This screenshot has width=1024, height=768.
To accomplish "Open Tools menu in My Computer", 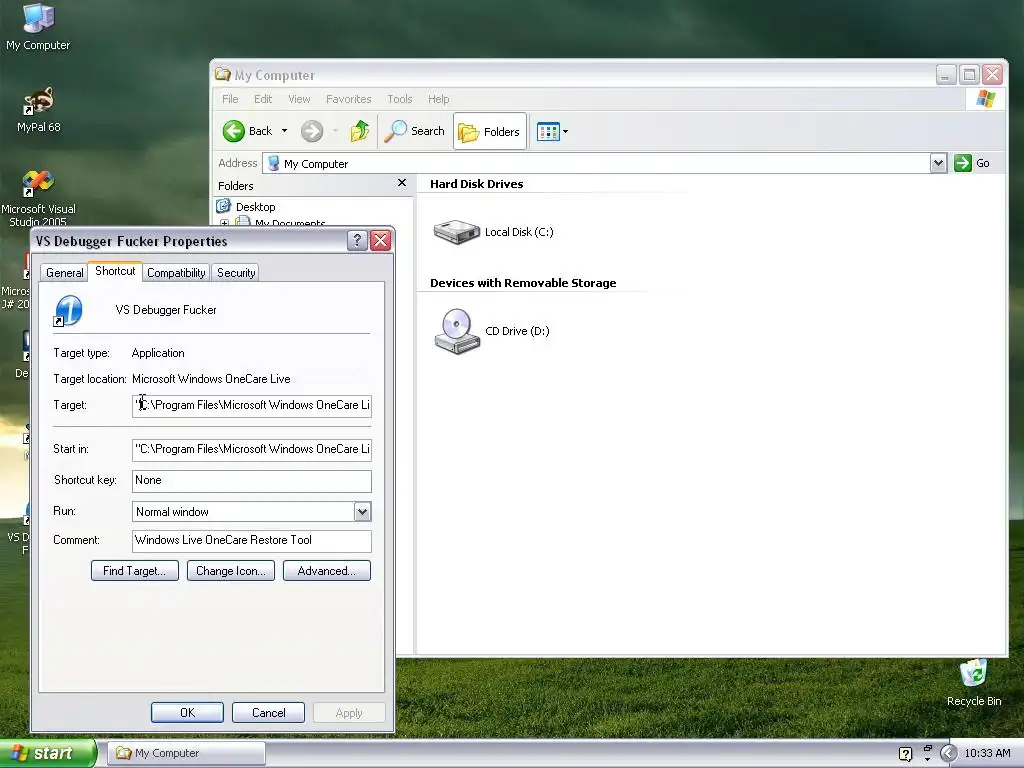I will pos(400,99).
